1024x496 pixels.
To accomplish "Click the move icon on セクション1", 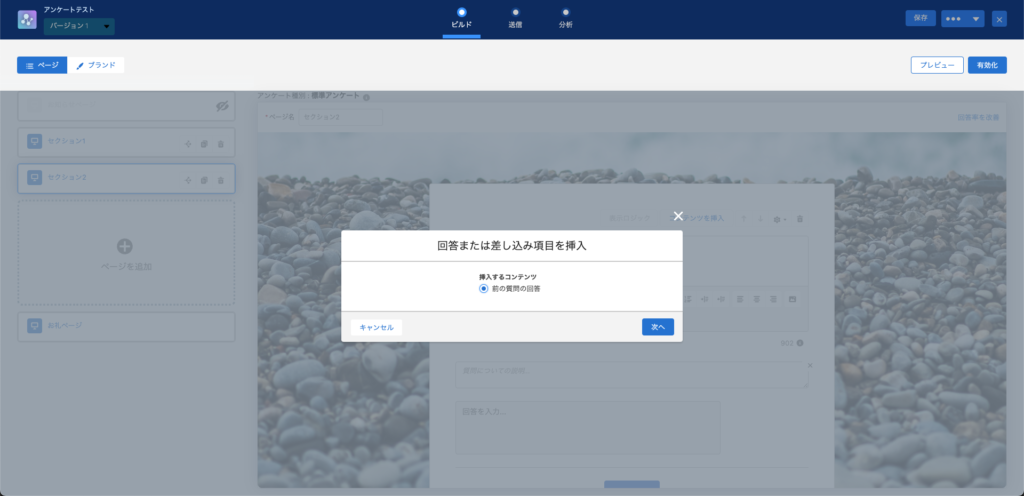I will (188, 144).
